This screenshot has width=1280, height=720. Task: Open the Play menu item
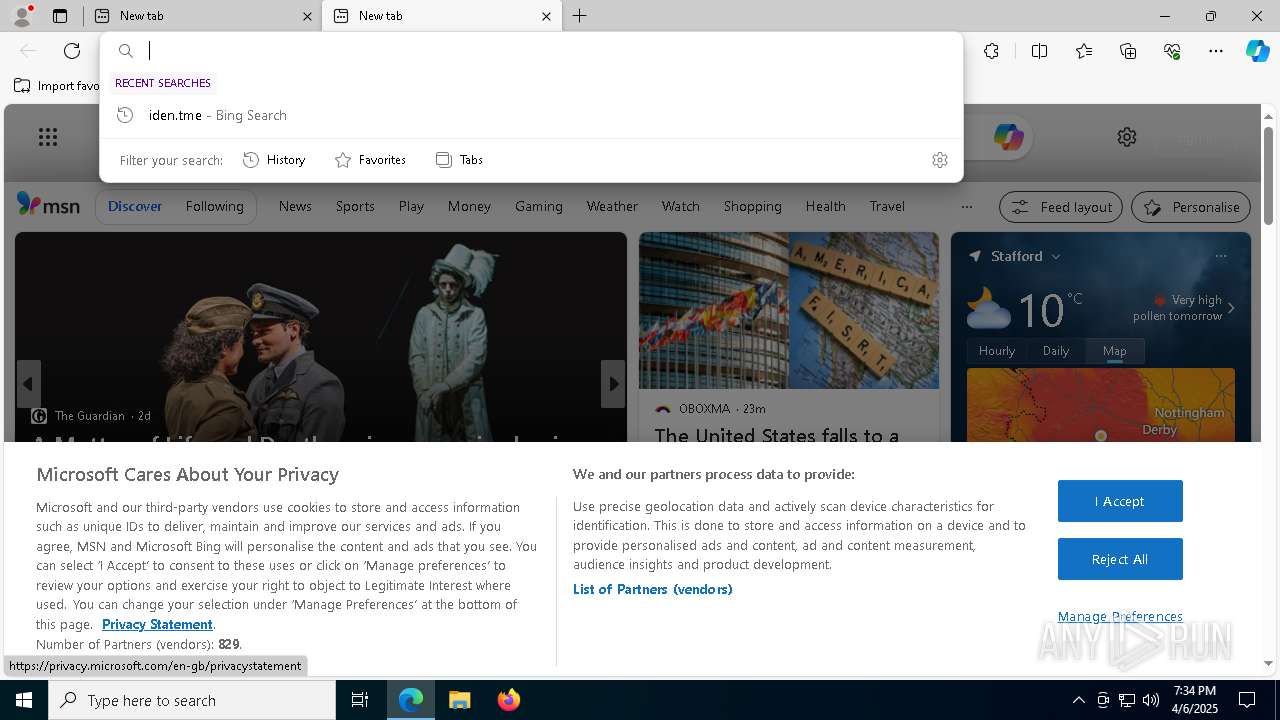tap(411, 206)
